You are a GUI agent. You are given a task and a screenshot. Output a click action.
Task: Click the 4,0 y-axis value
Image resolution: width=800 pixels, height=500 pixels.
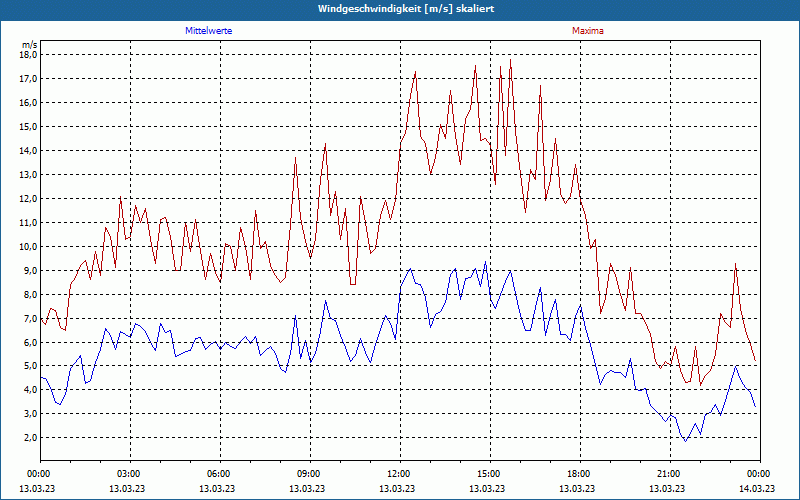pyautogui.click(x=31, y=390)
